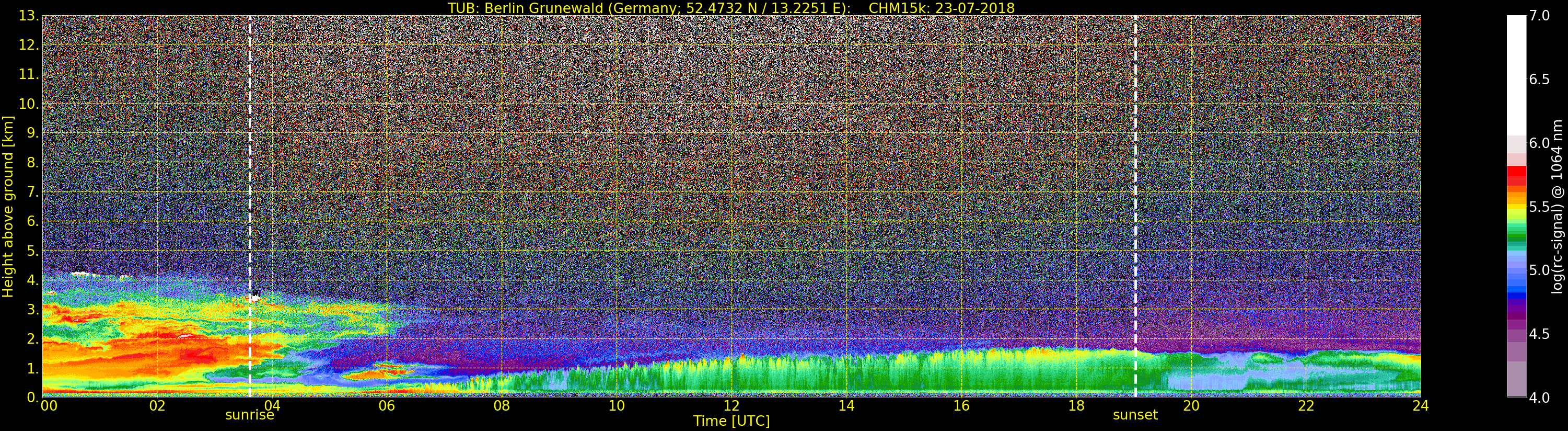Viewport: 1568px width, 431px height.
Task: Click the height axis tick label '2.'
Action: click(x=32, y=339)
